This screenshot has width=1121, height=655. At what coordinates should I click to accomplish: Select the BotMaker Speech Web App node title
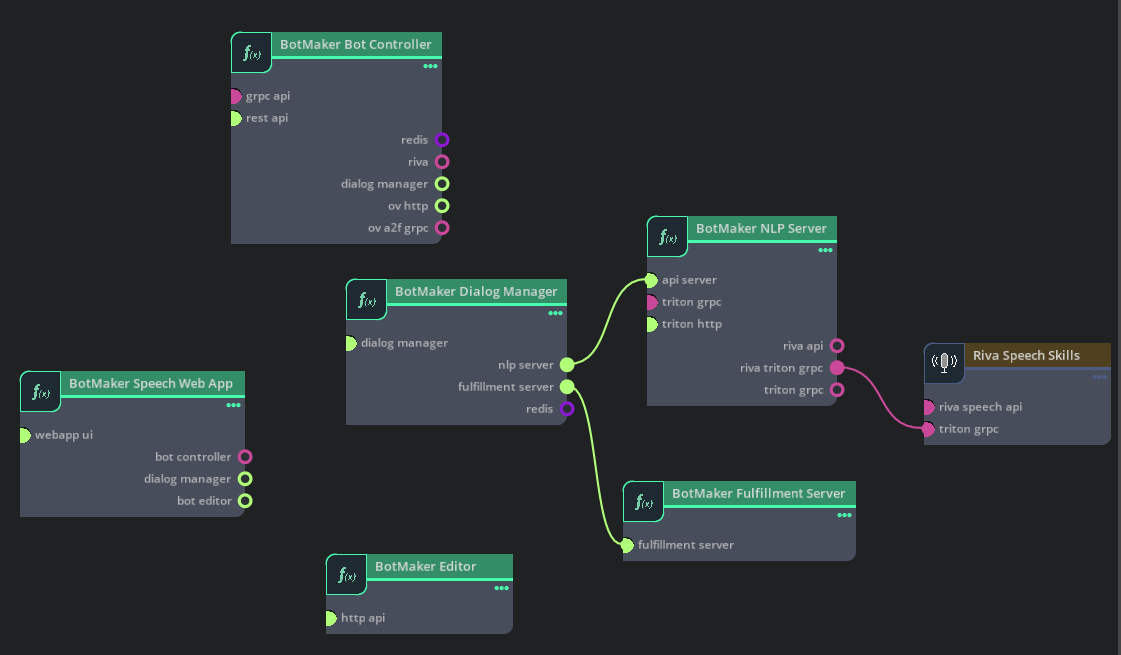[x=151, y=383]
